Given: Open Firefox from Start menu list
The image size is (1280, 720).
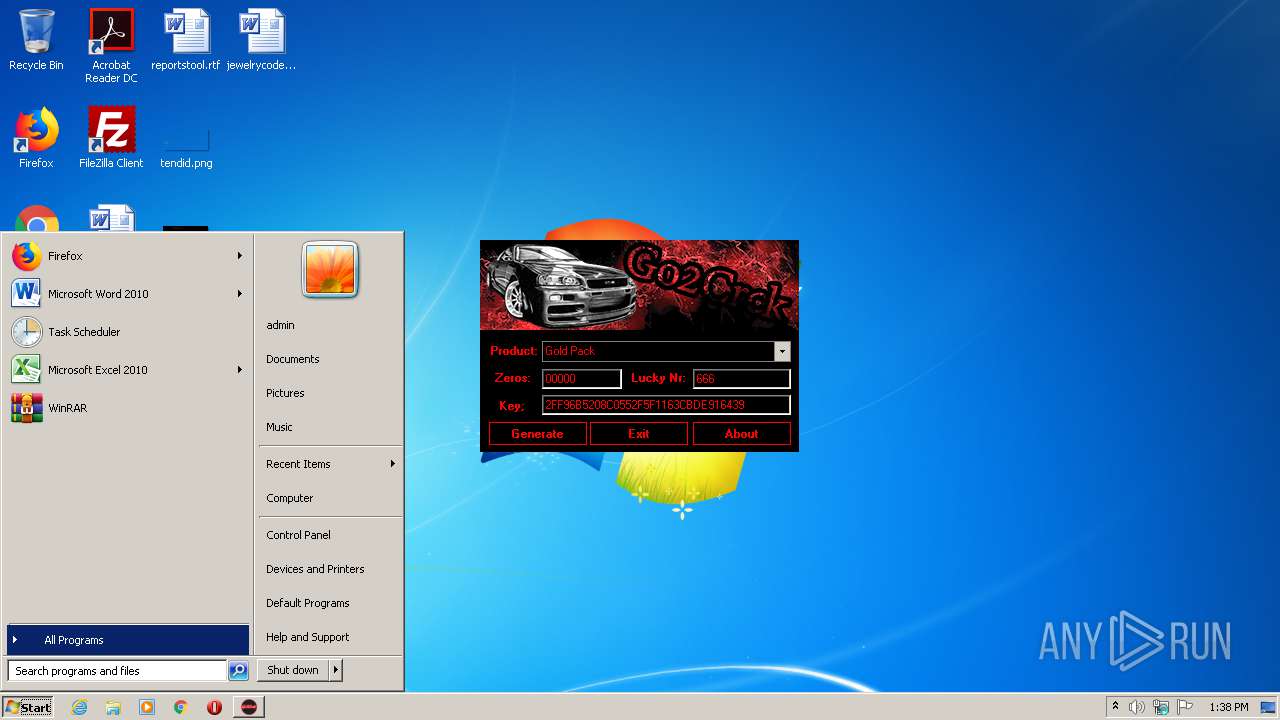Looking at the screenshot, I should (x=127, y=256).
